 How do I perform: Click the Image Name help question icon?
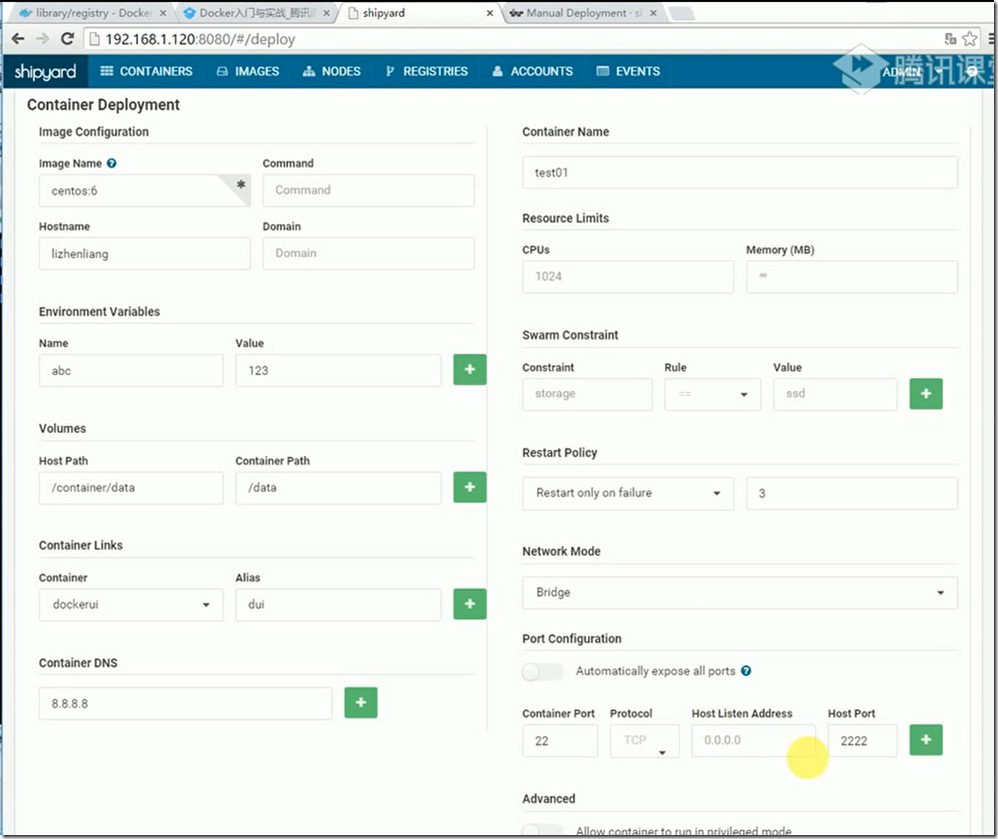pyautogui.click(x=111, y=164)
